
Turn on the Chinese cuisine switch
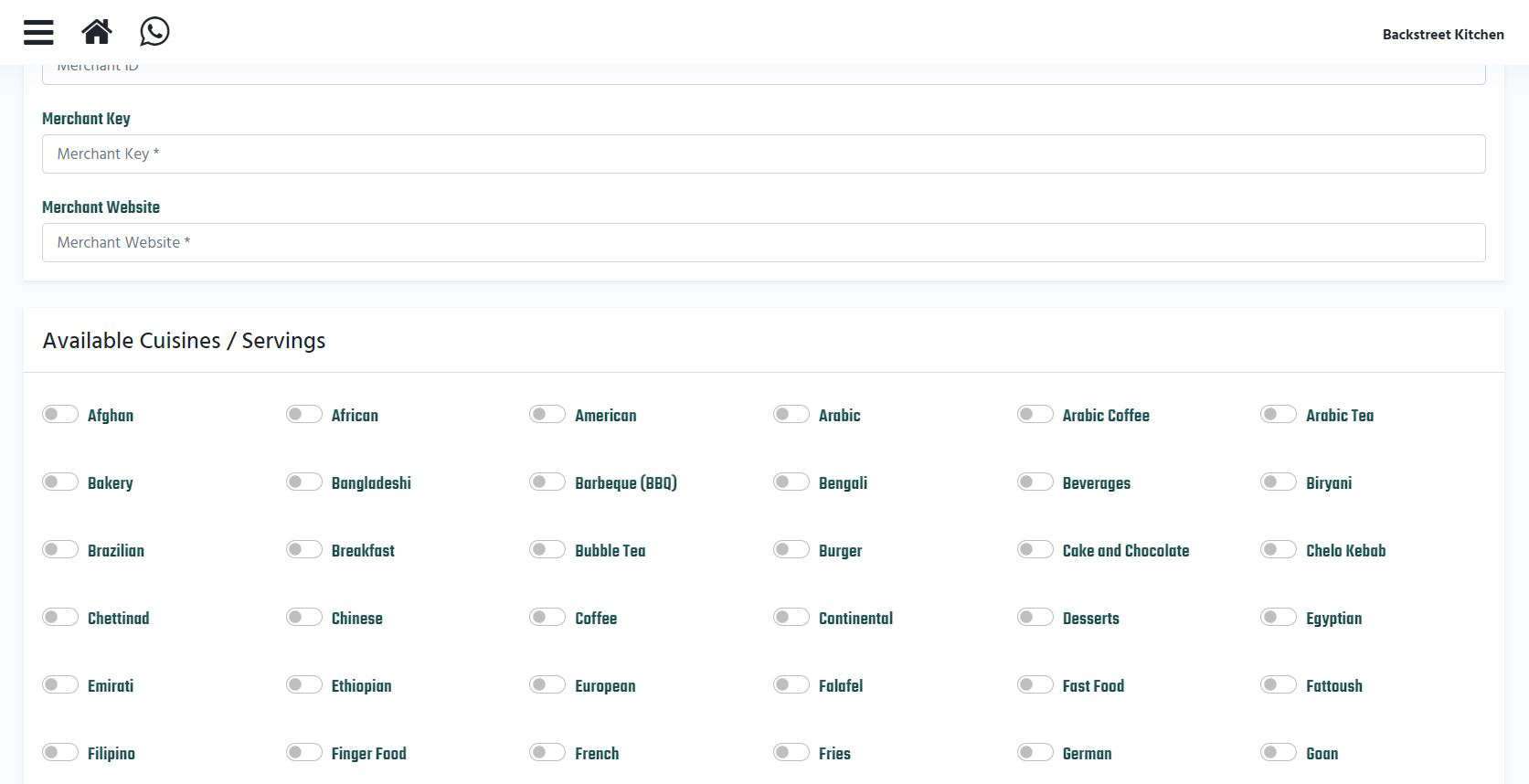point(303,618)
